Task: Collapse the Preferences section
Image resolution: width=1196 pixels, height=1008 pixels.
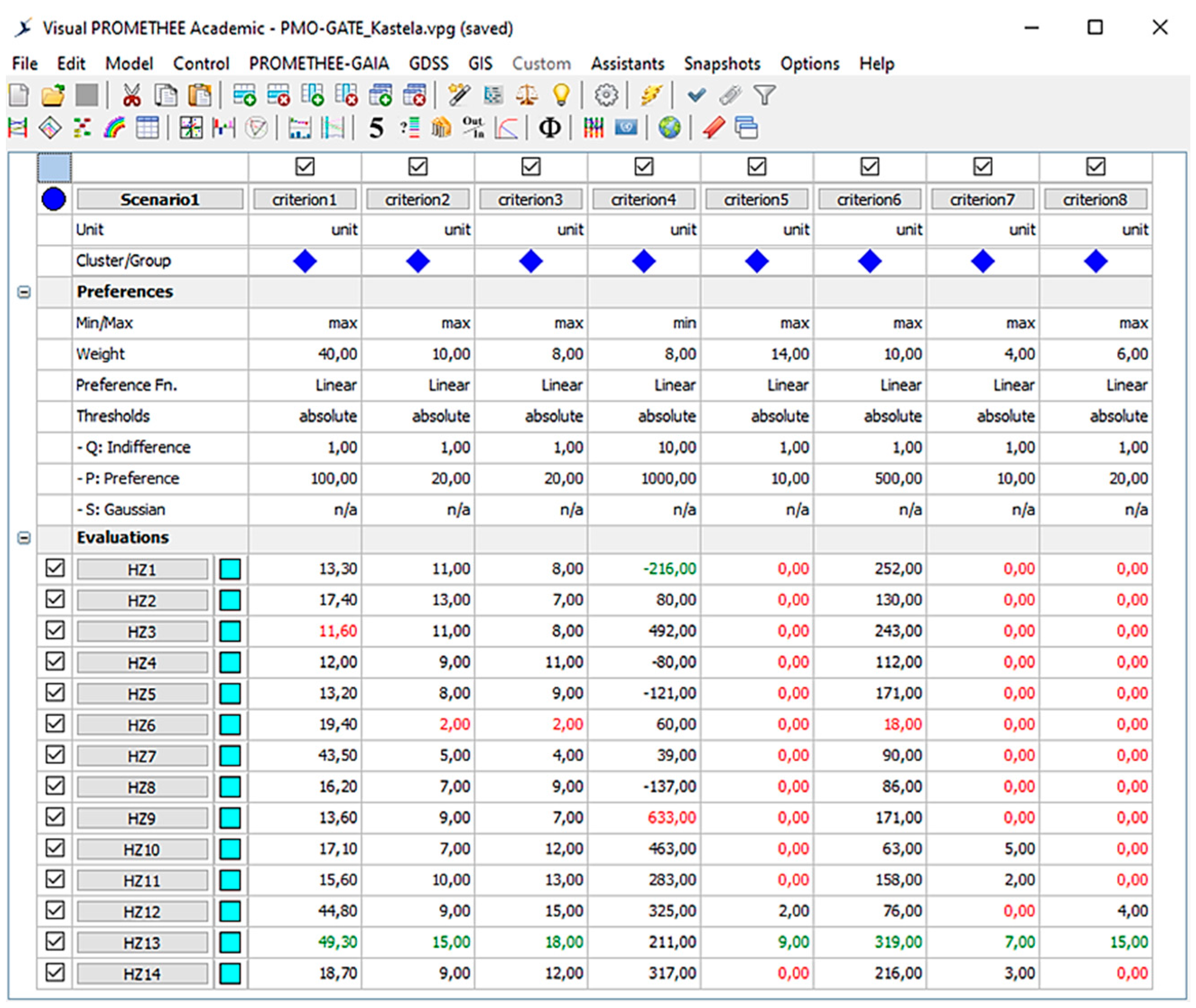Action: click(24, 292)
